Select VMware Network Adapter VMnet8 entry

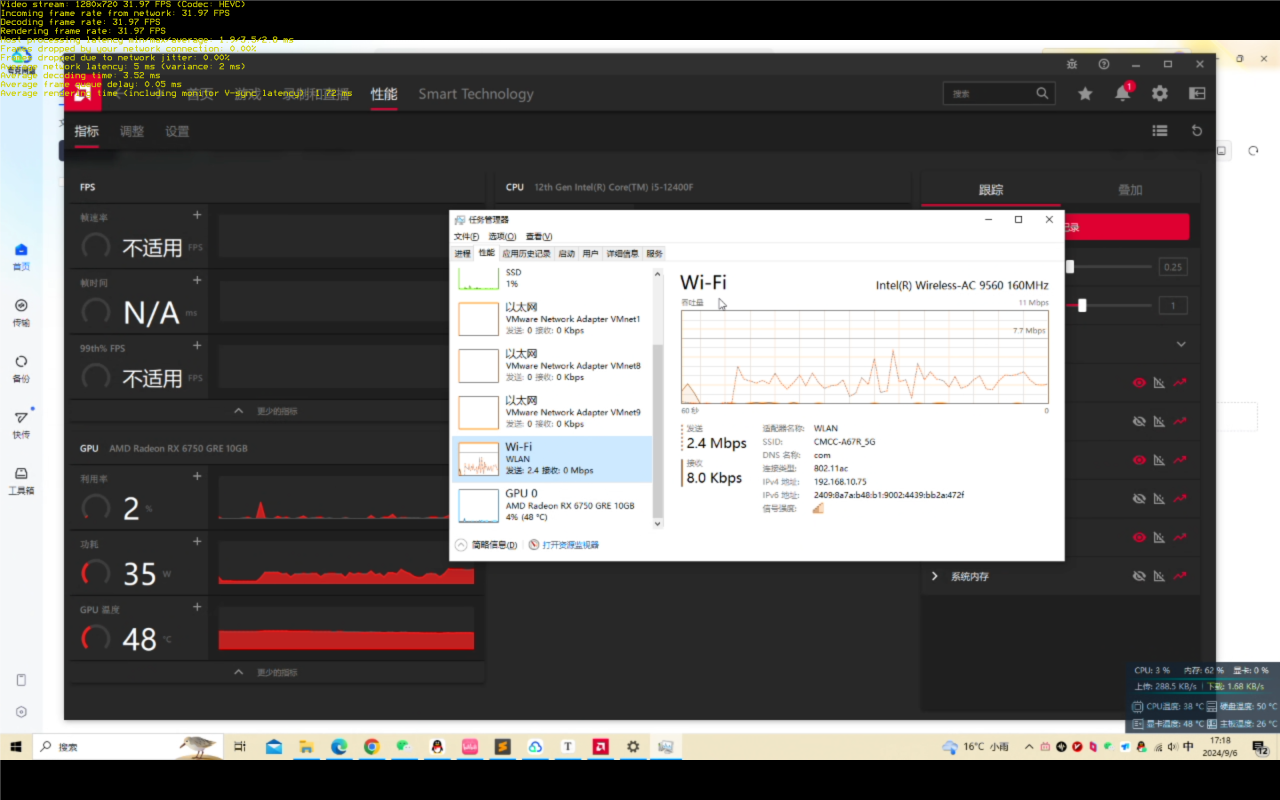[x=552, y=366]
